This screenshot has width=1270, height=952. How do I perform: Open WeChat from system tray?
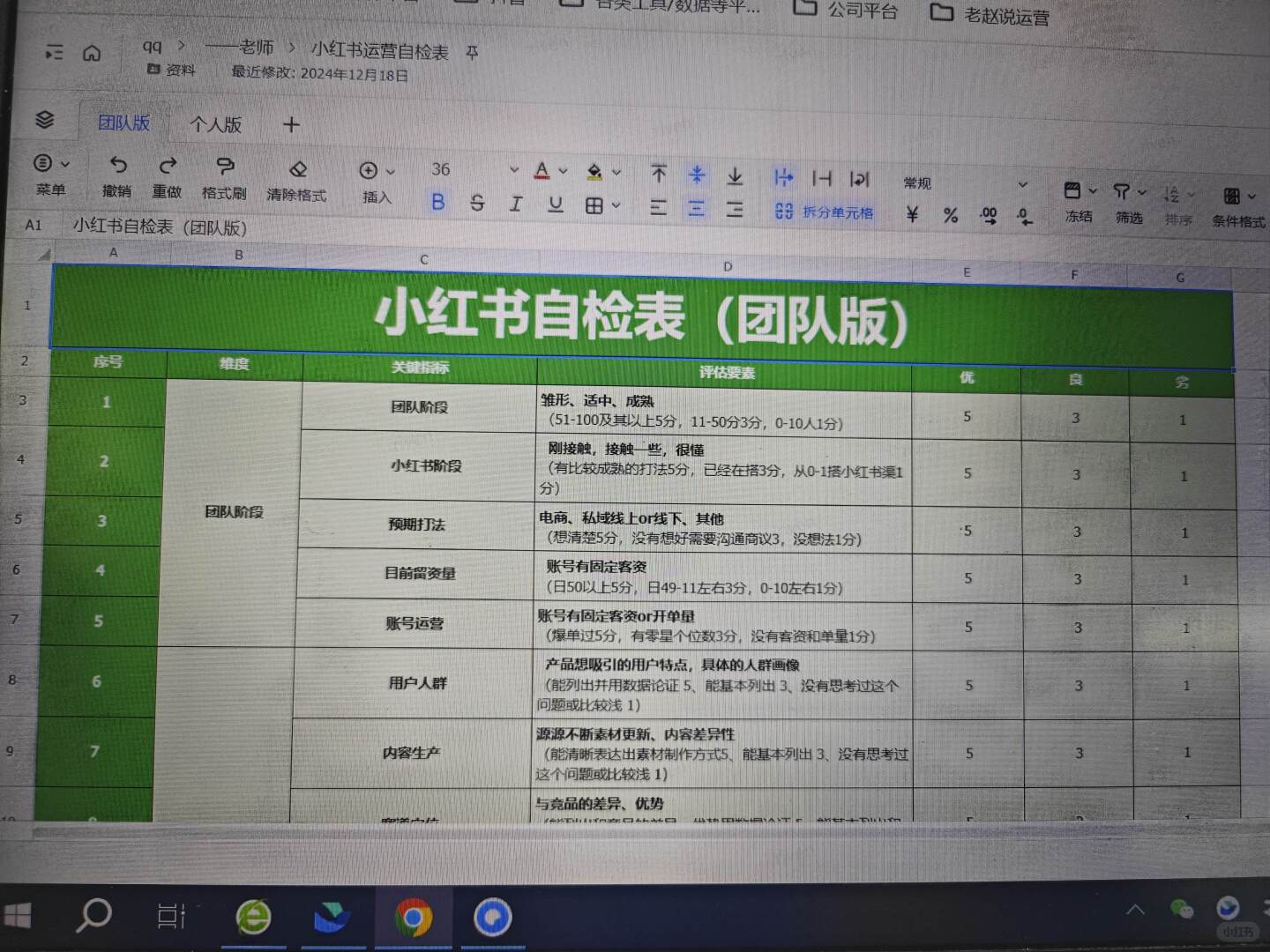(1182, 909)
